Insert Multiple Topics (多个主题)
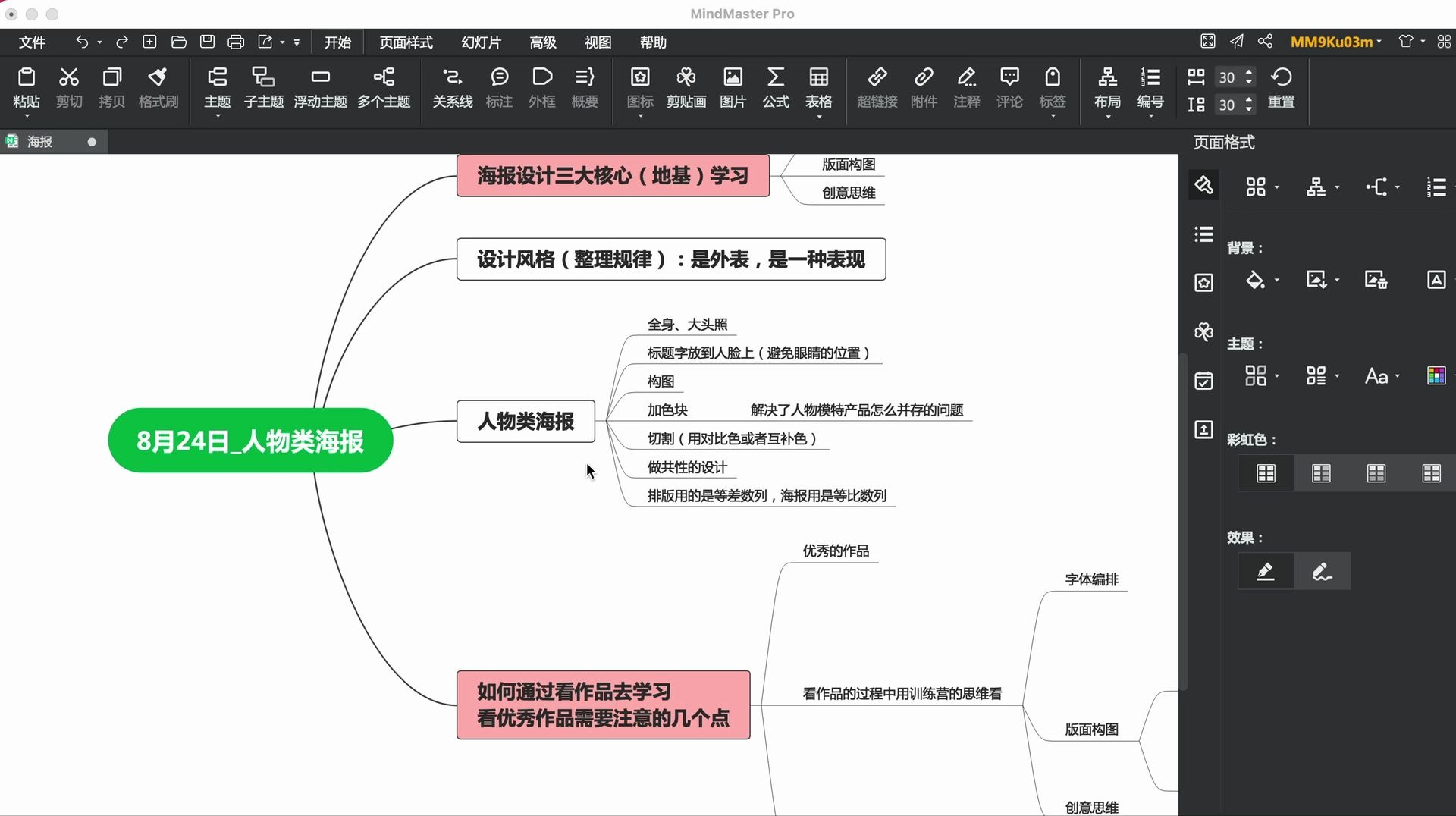 384,88
